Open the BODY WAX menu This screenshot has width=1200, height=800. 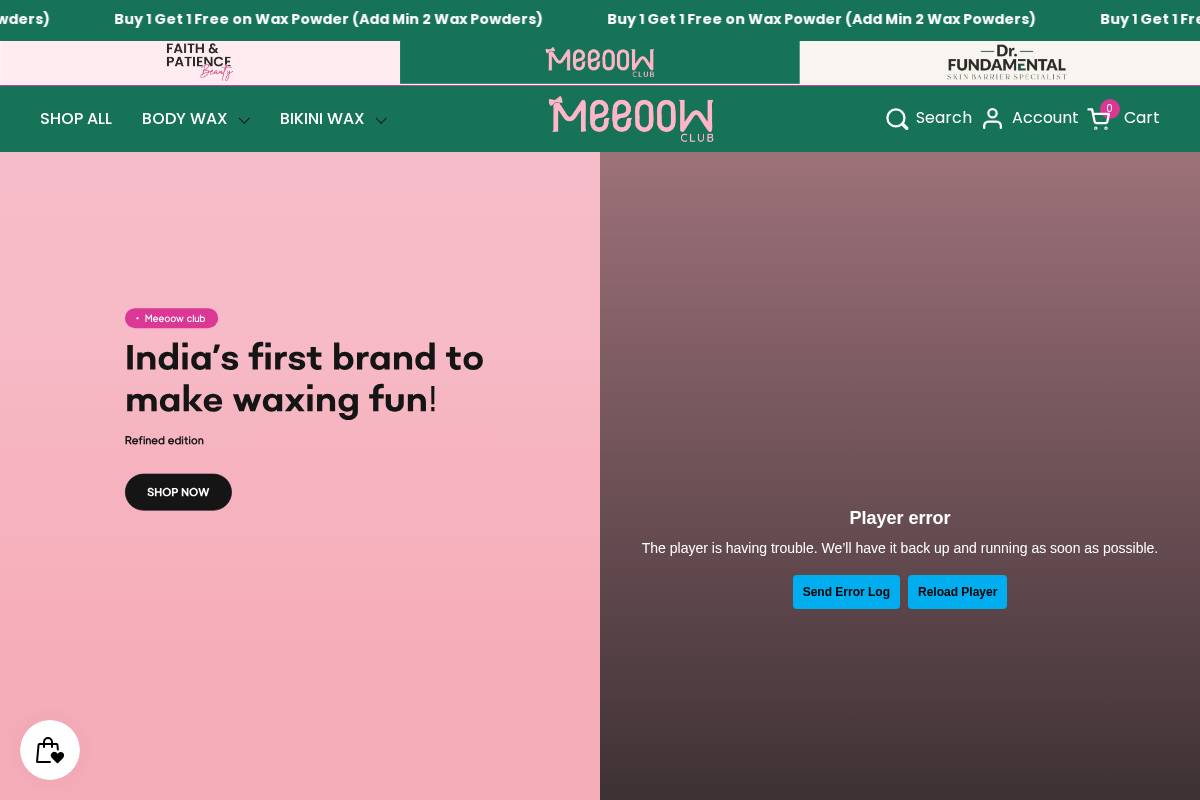pyautogui.click(x=185, y=119)
